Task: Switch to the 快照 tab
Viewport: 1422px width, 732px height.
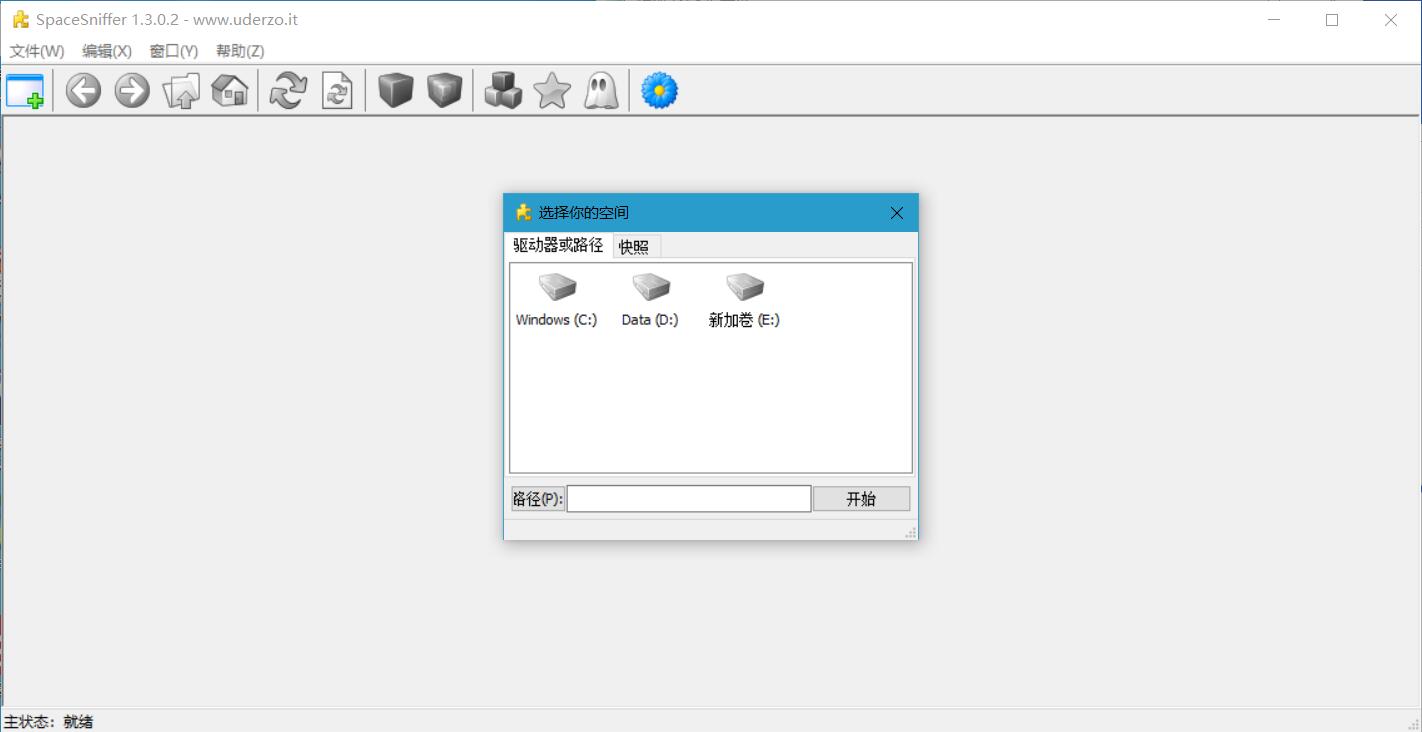Action: tap(634, 247)
